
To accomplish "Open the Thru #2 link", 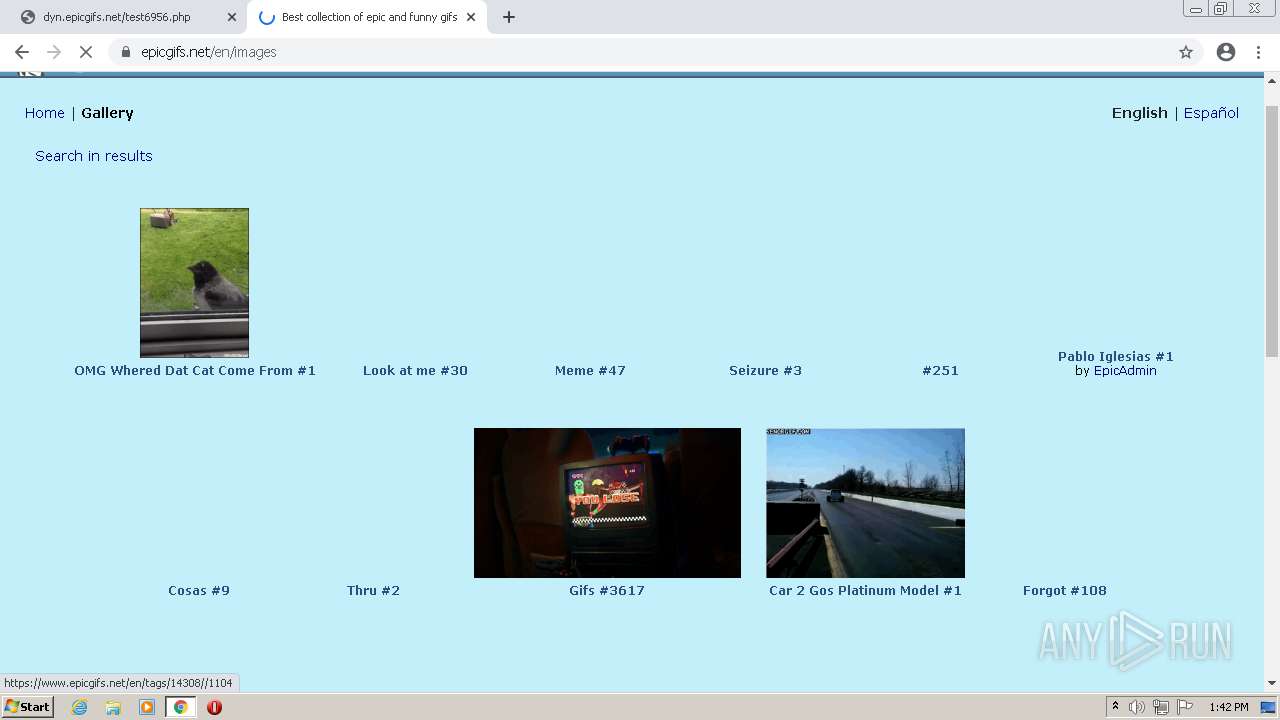I will (373, 591).
